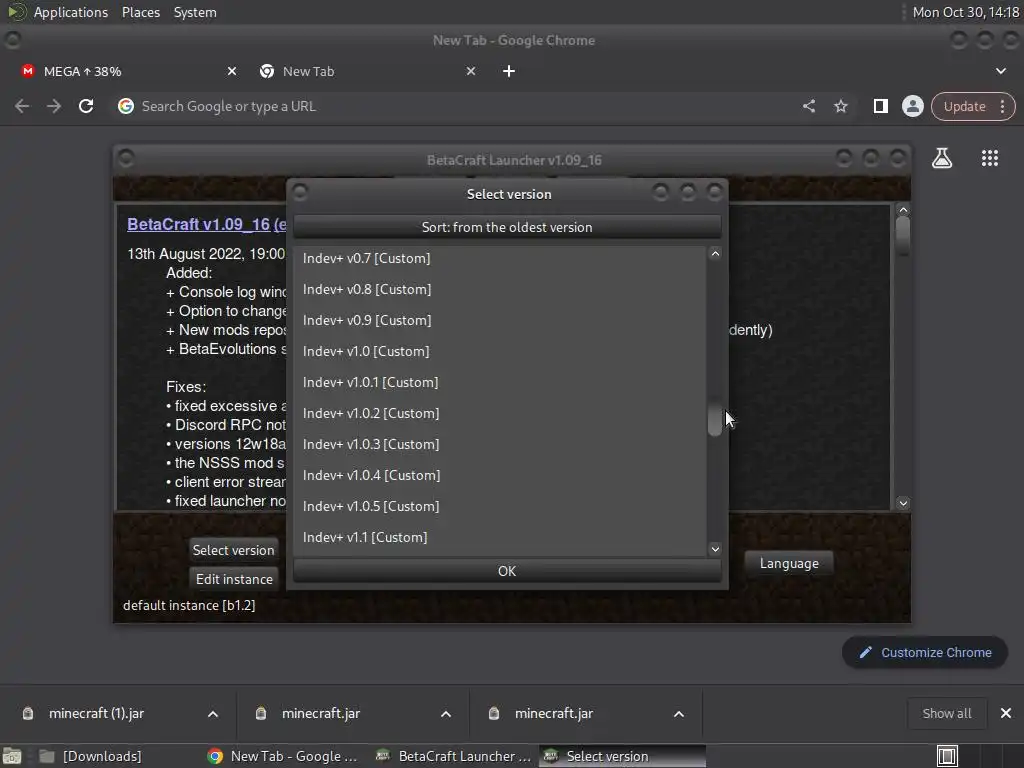The image size is (1024, 768).
Task: Click the clock showing Mon Oct 30
Action: coord(965,12)
